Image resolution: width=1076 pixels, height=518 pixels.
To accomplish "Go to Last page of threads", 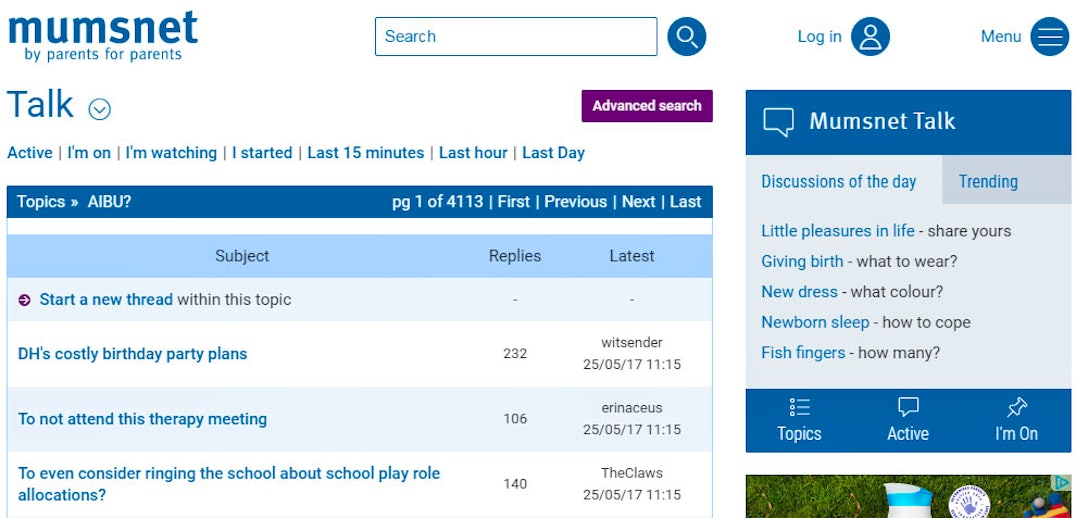I will click(x=686, y=202).
